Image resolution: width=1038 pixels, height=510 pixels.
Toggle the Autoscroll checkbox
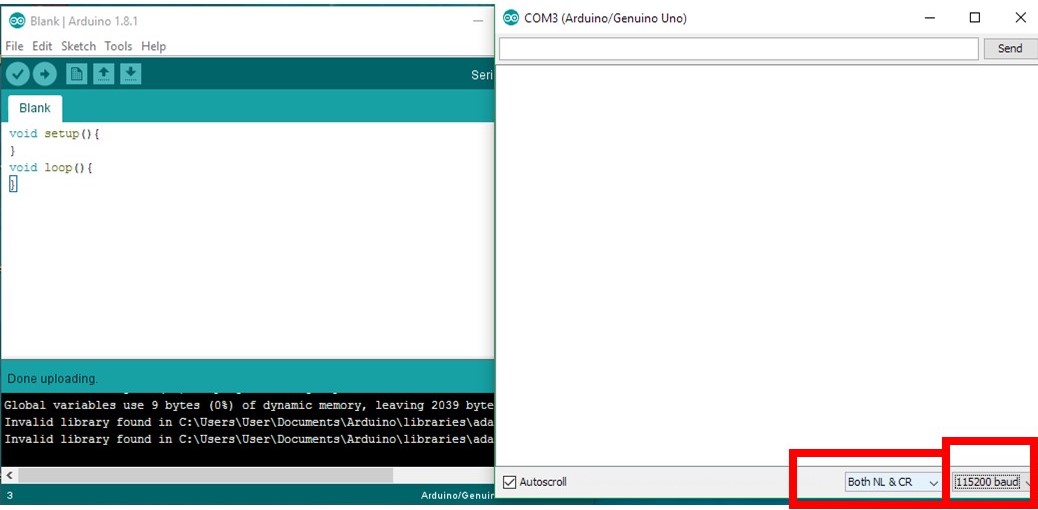point(510,482)
